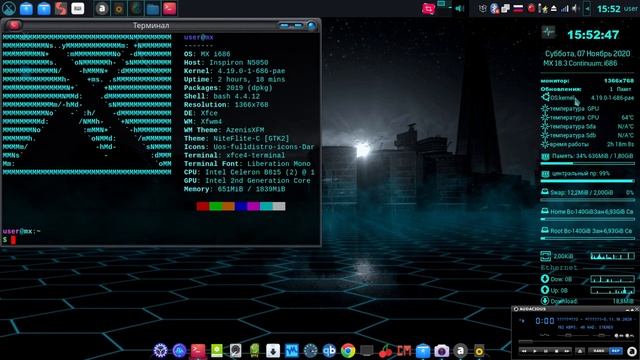640x360 pixels.
Task: Click the red circle tray icon
Action: pyautogui.click(x=531, y=9)
